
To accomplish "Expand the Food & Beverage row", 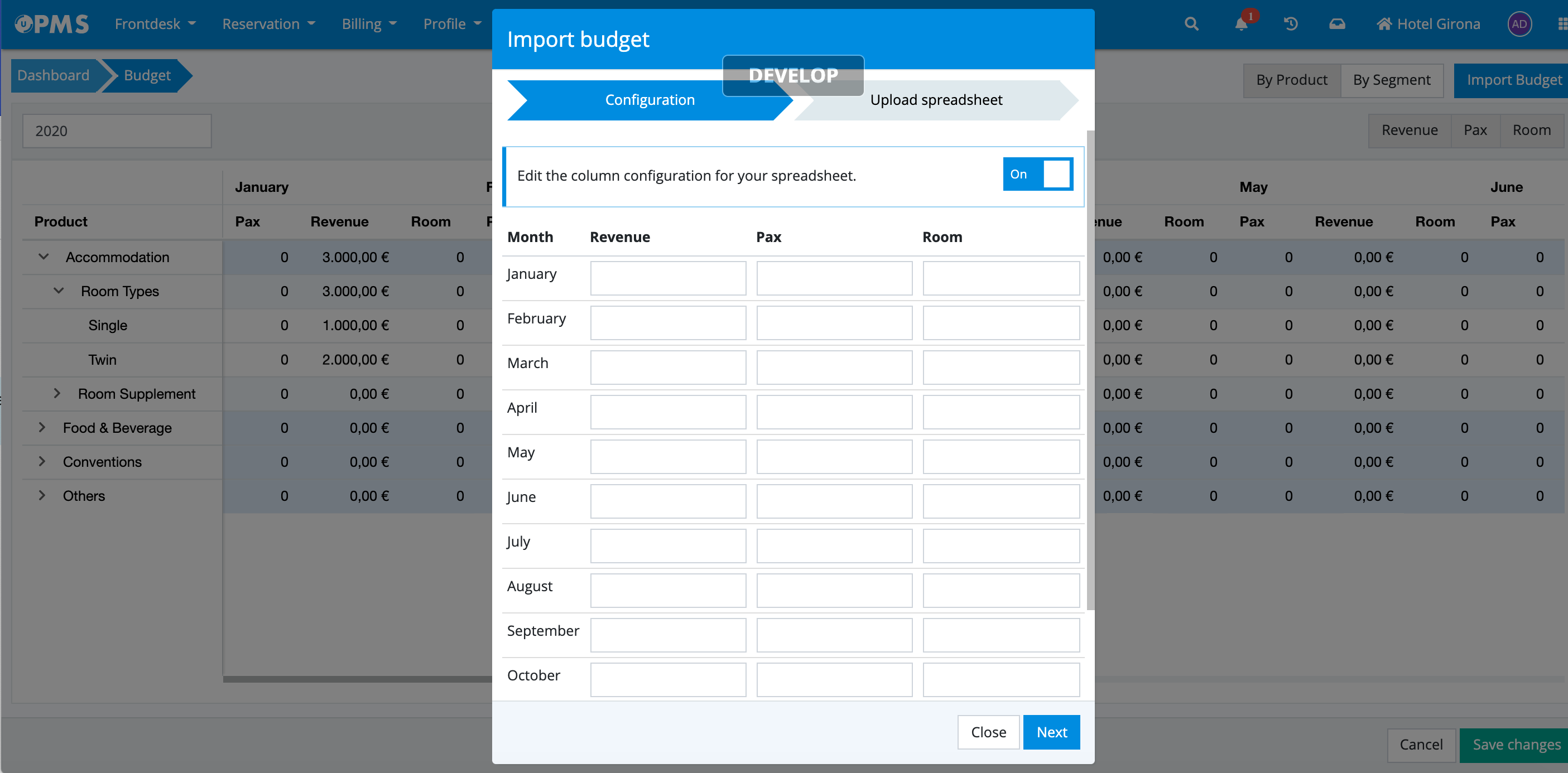I will (42, 428).
